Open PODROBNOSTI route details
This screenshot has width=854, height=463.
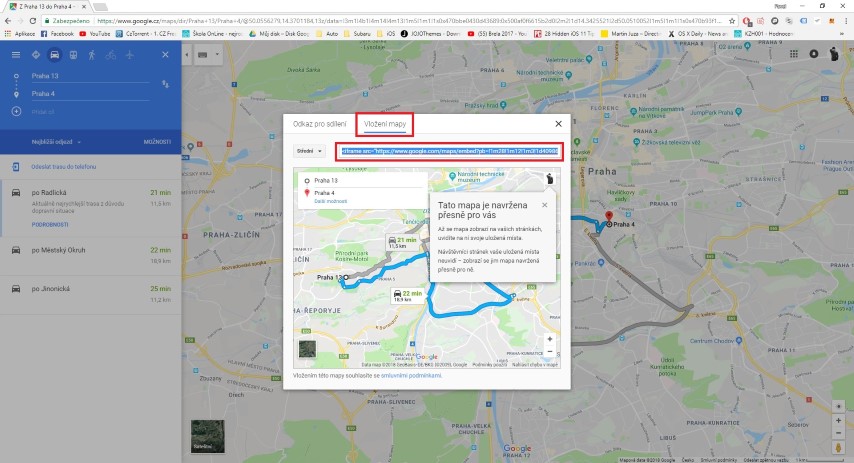coord(50,224)
